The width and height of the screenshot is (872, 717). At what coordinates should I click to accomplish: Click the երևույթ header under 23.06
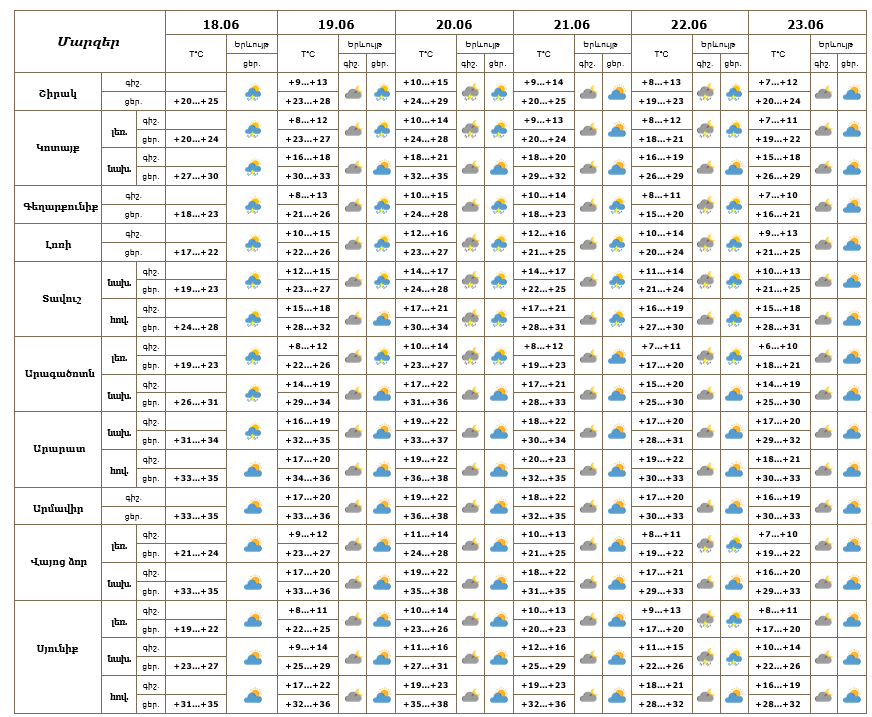click(836, 44)
